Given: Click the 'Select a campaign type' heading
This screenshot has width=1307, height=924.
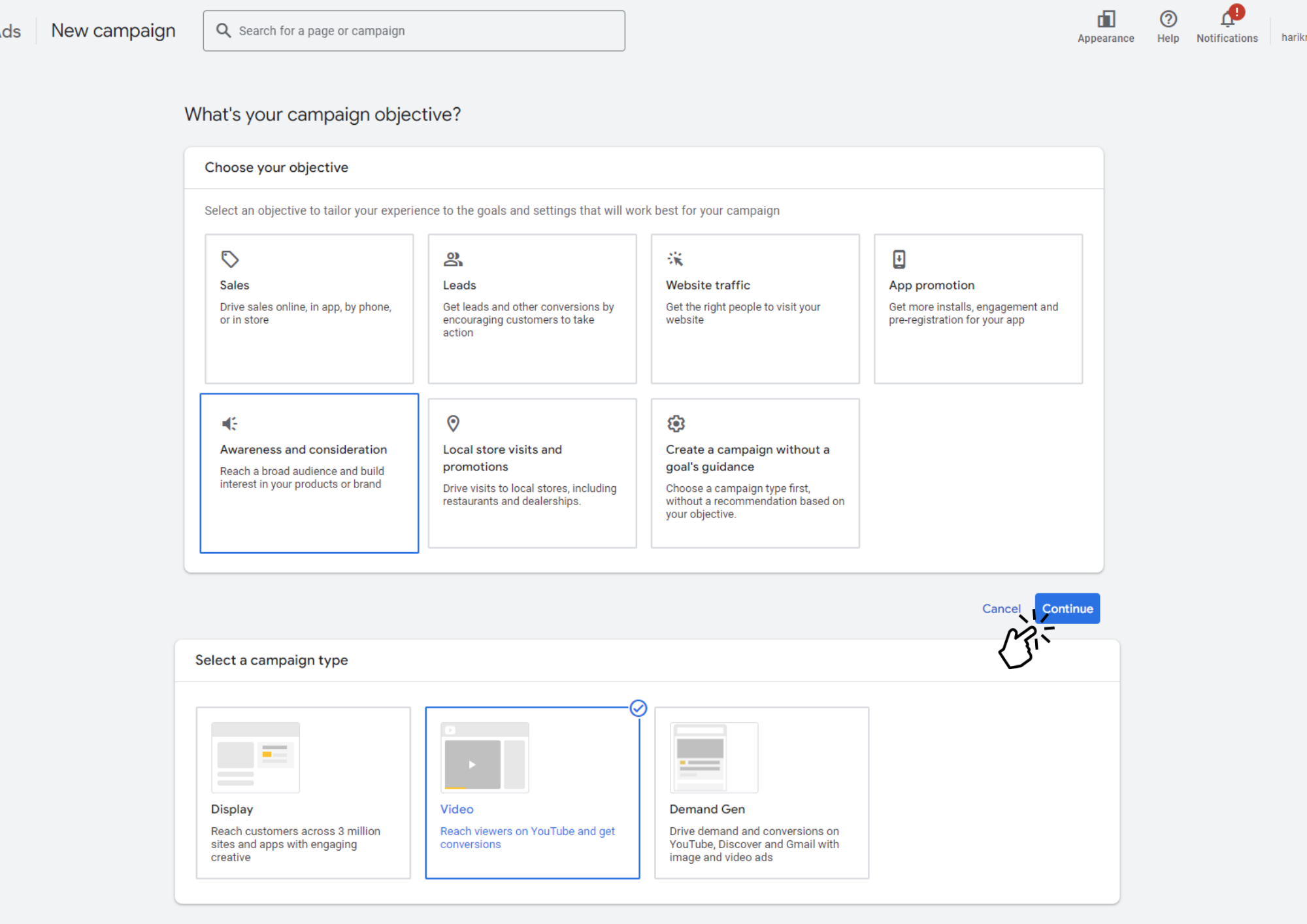Looking at the screenshot, I should click(271, 660).
